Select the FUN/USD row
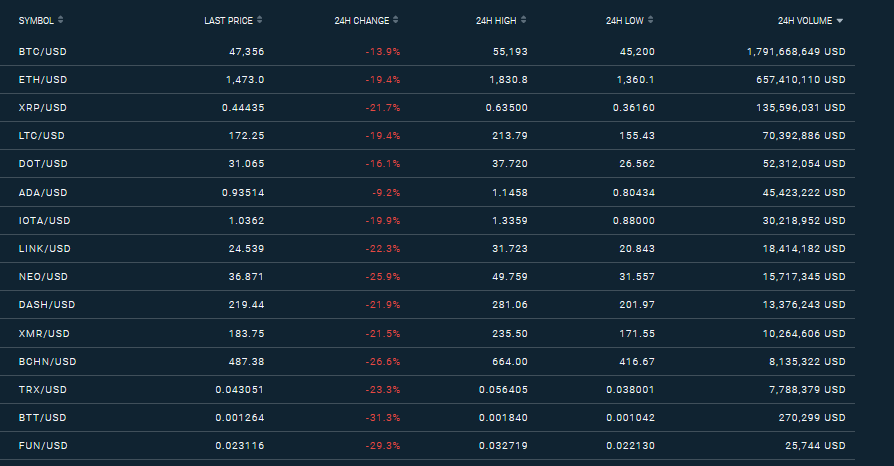 [428, 445]
